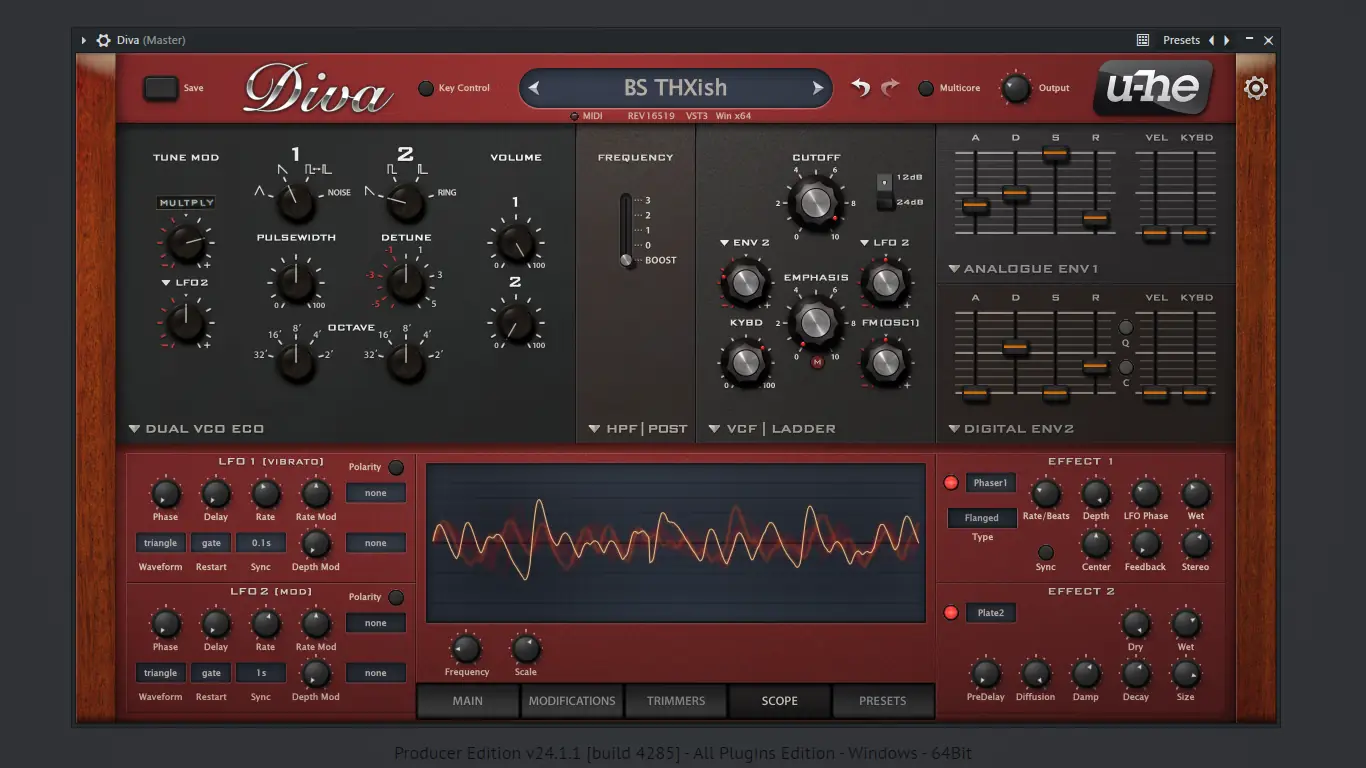Screen dimensions: 1366x768
Task: Click the LFO 1 Sync value 0.1s
Action: coord(261,543)
